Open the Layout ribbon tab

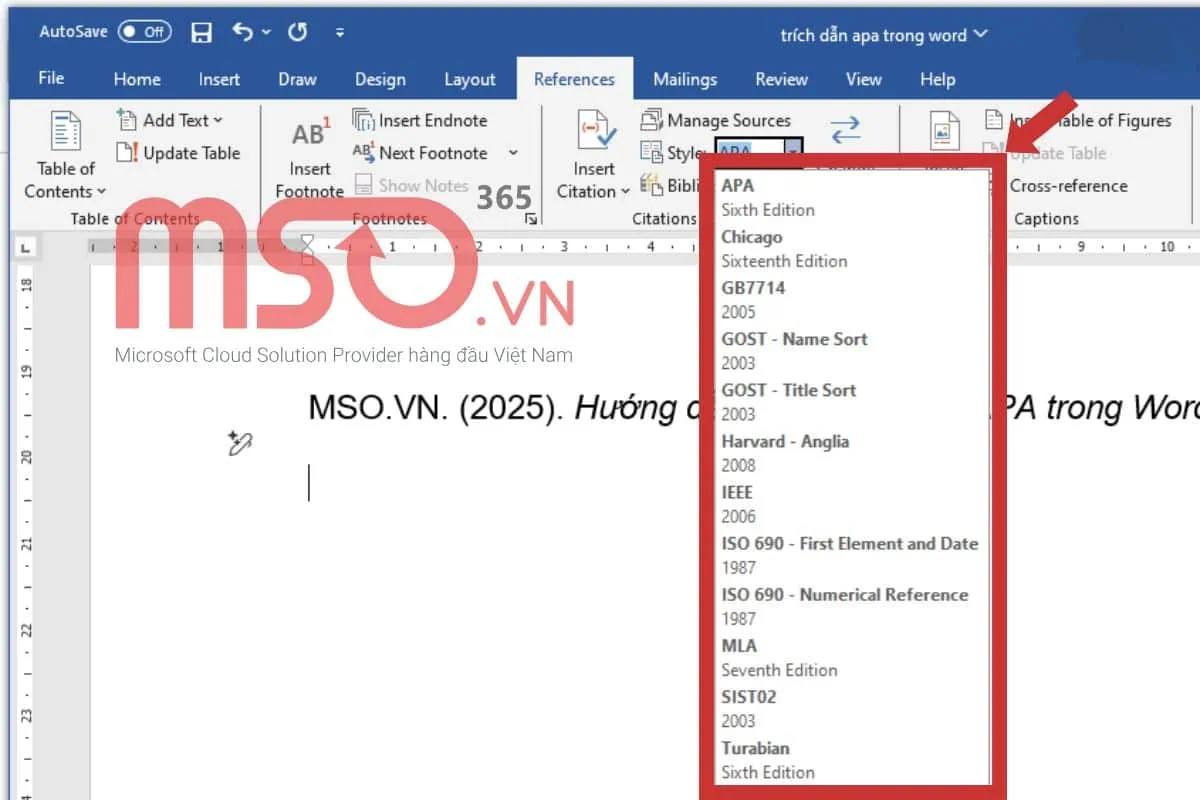point(469,79)
